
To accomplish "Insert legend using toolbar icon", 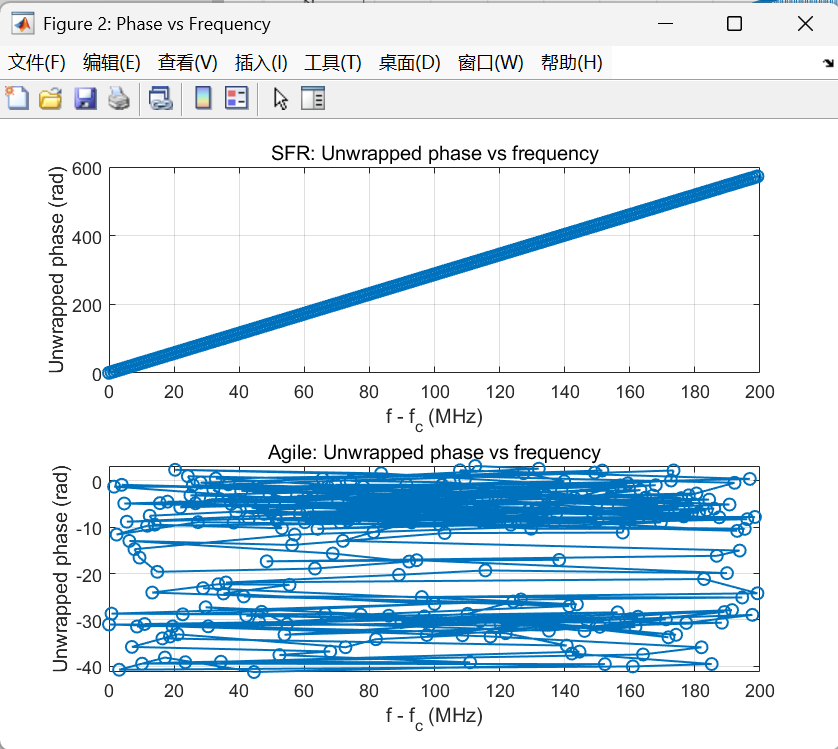I will click(x=237, y=98).
